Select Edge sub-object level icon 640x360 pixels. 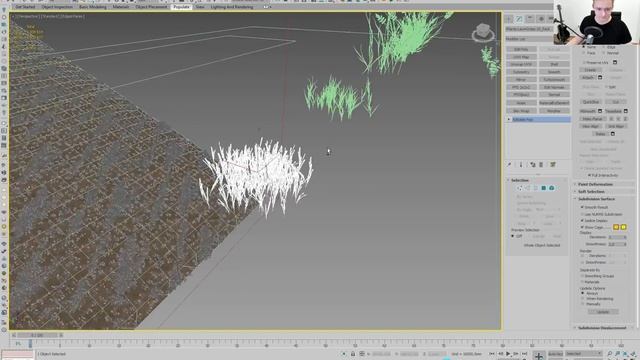pos(527,188)
